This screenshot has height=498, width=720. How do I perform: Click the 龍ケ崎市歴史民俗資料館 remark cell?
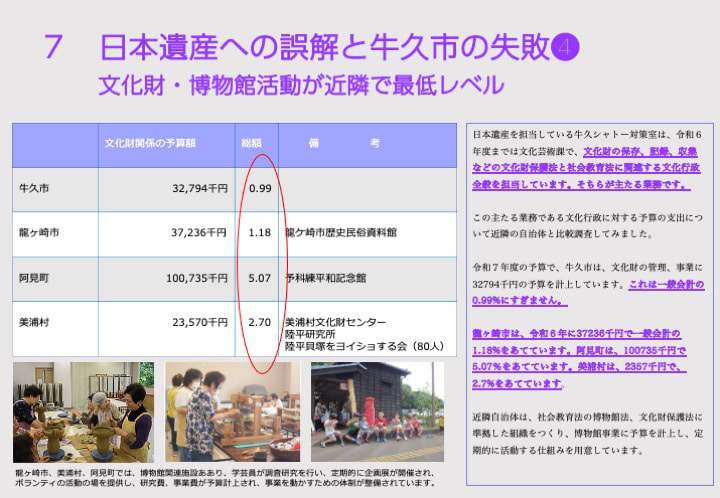pyautogui.click(x=341, y=232)
